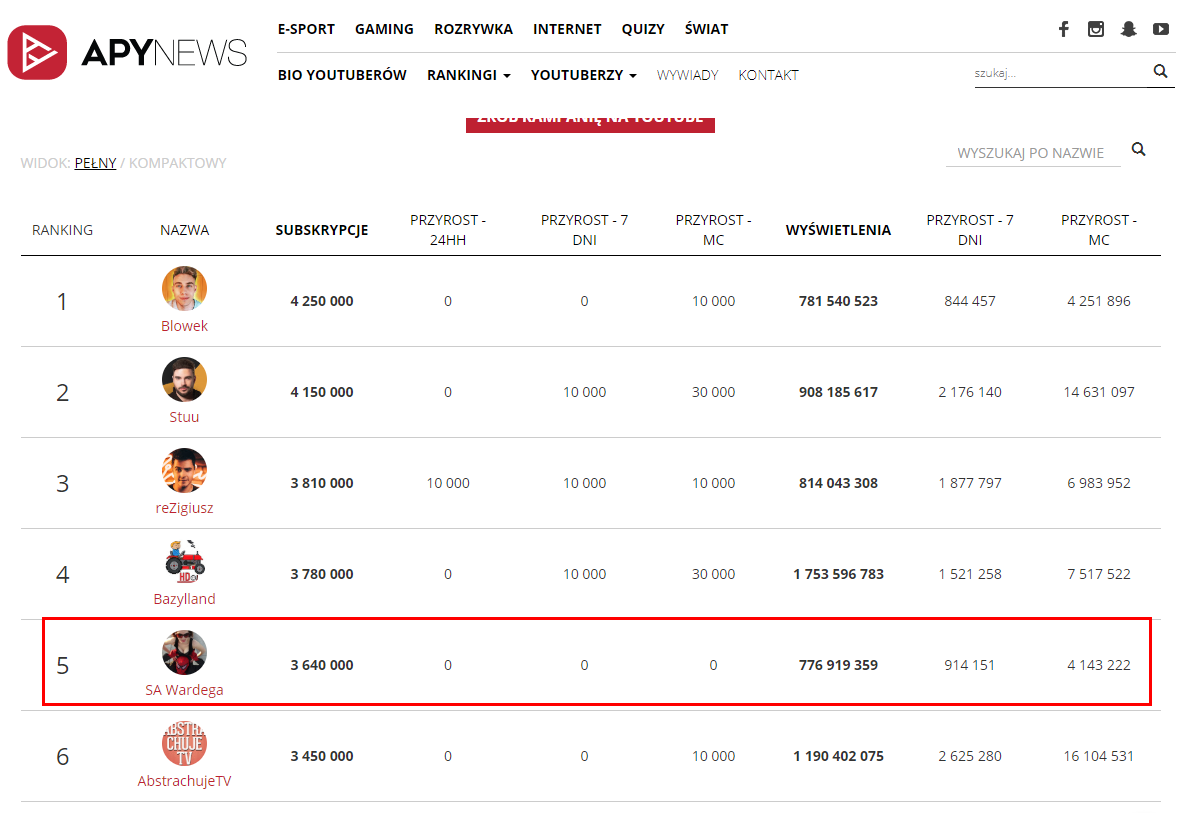Click the NAZWA column header
This screenshot has height=813, width=1187.
tap(184, 229)
